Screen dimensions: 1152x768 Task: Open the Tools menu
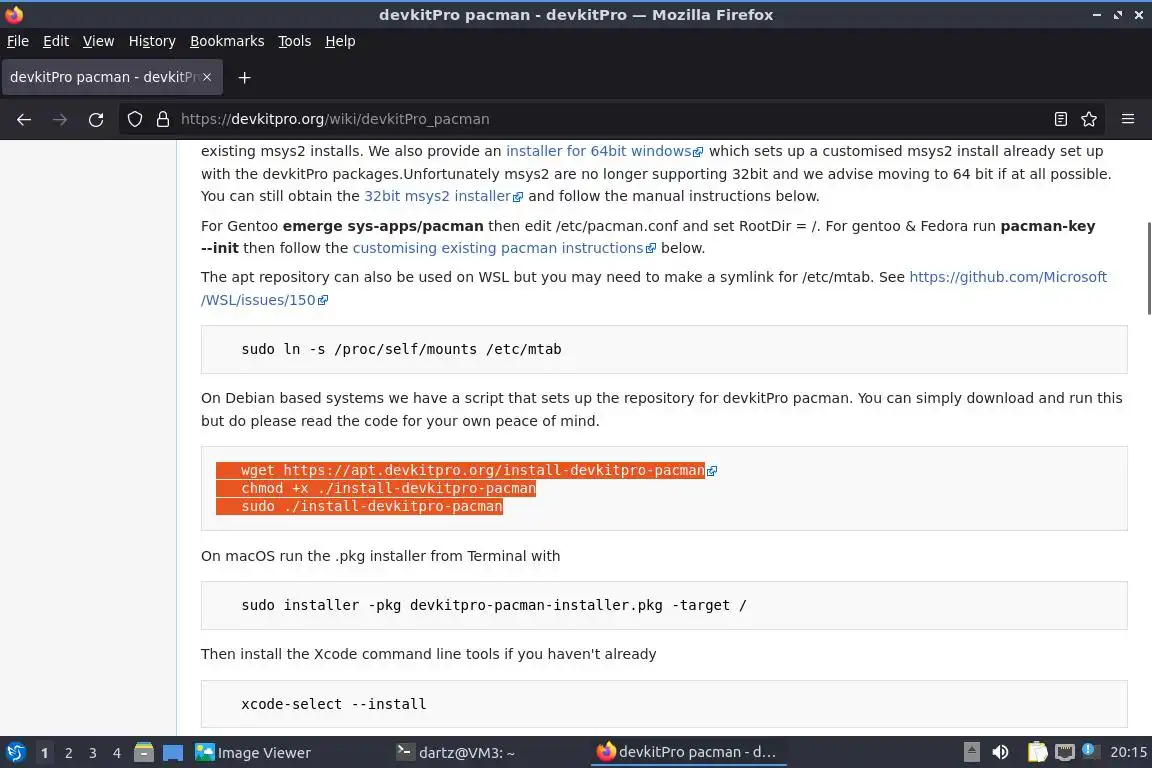[295, 41]
